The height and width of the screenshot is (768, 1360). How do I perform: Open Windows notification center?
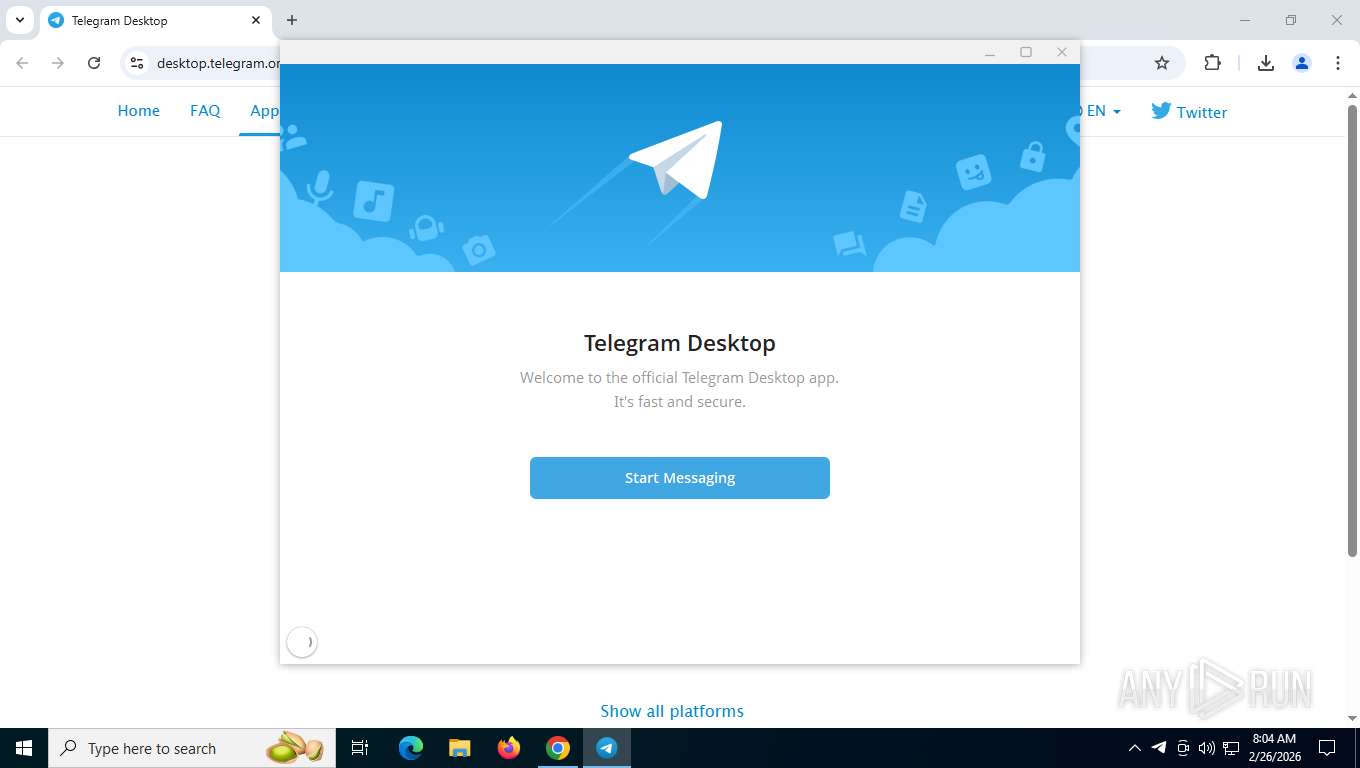coord(1327,748)
